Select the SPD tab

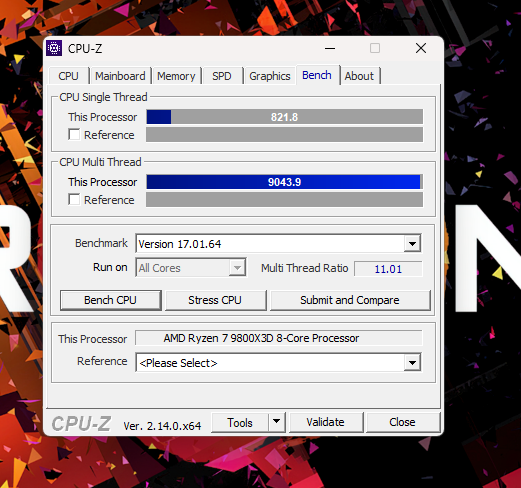click(x=222, y=76)
